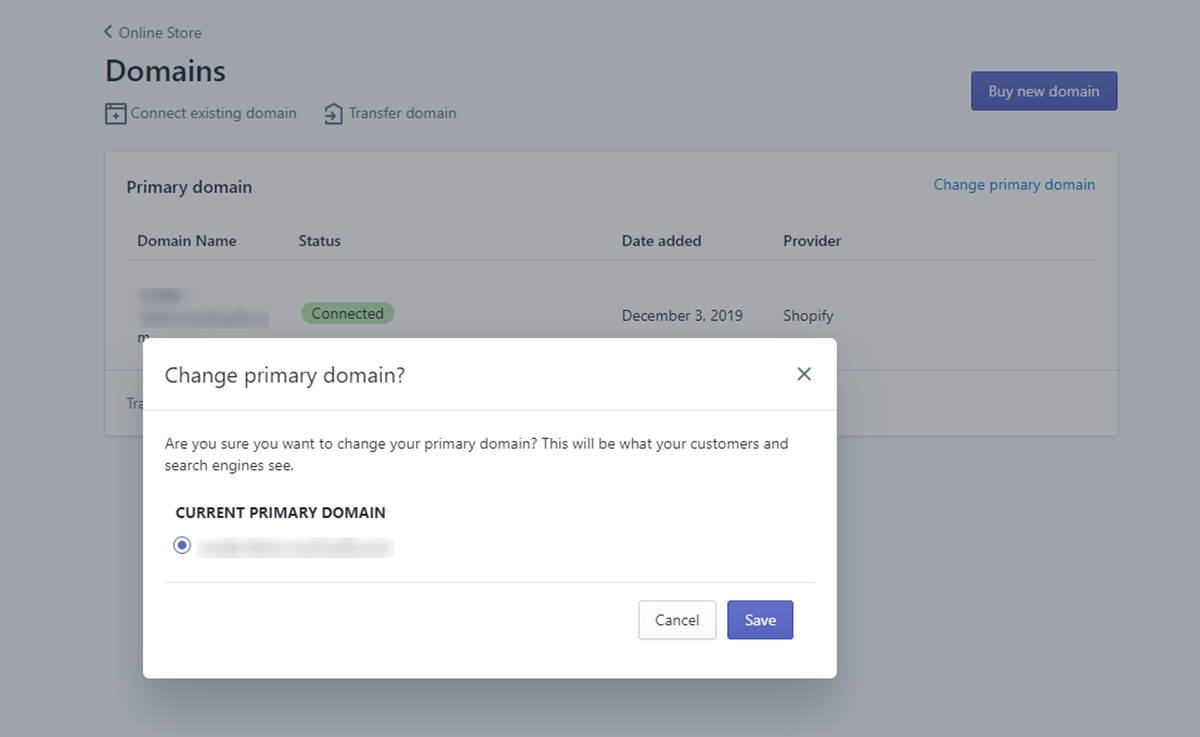Click the Connected status badge

click(x=348, y=313)
